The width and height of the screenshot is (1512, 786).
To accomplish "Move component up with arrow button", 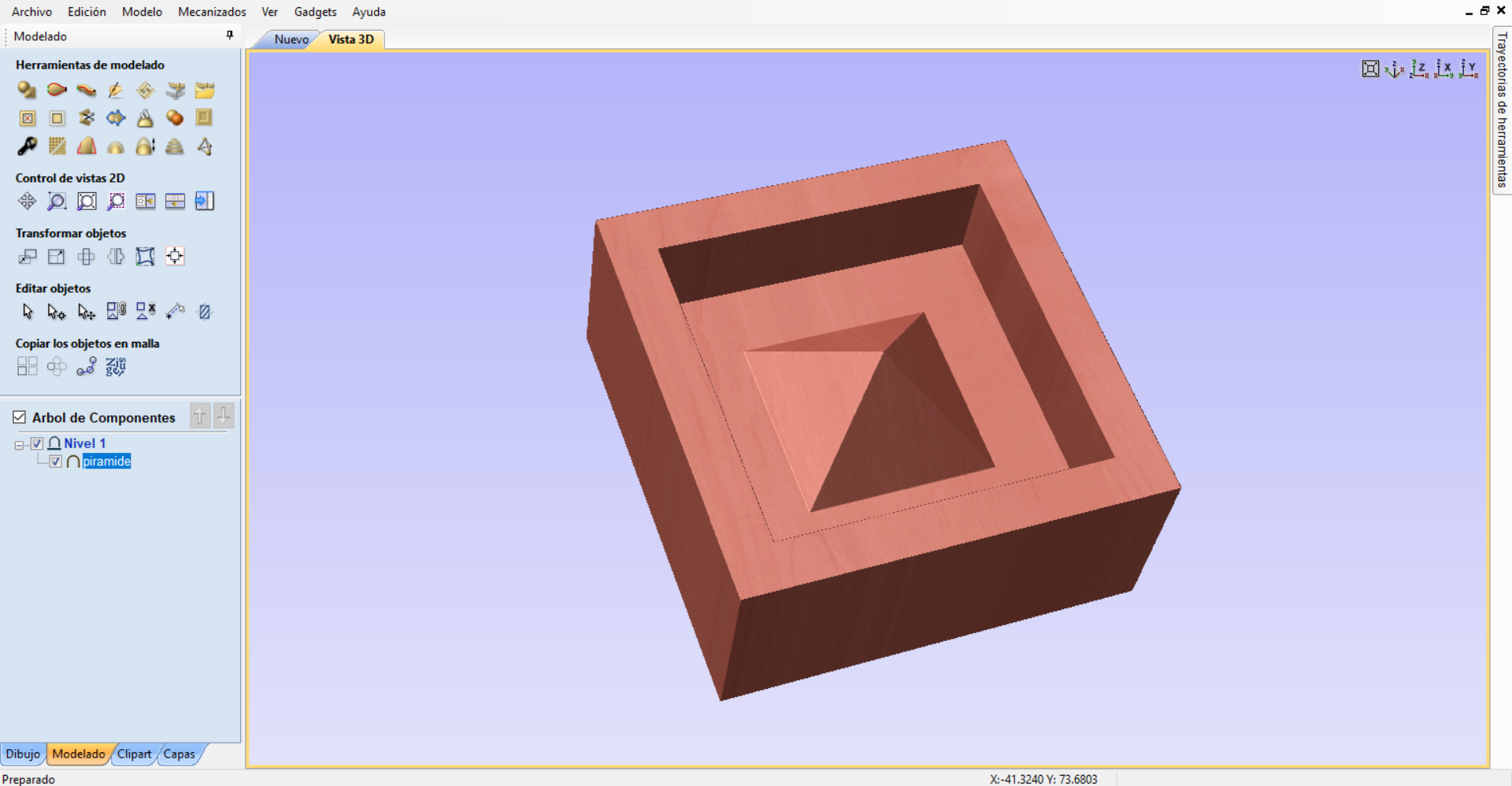I will click(200, 416).
